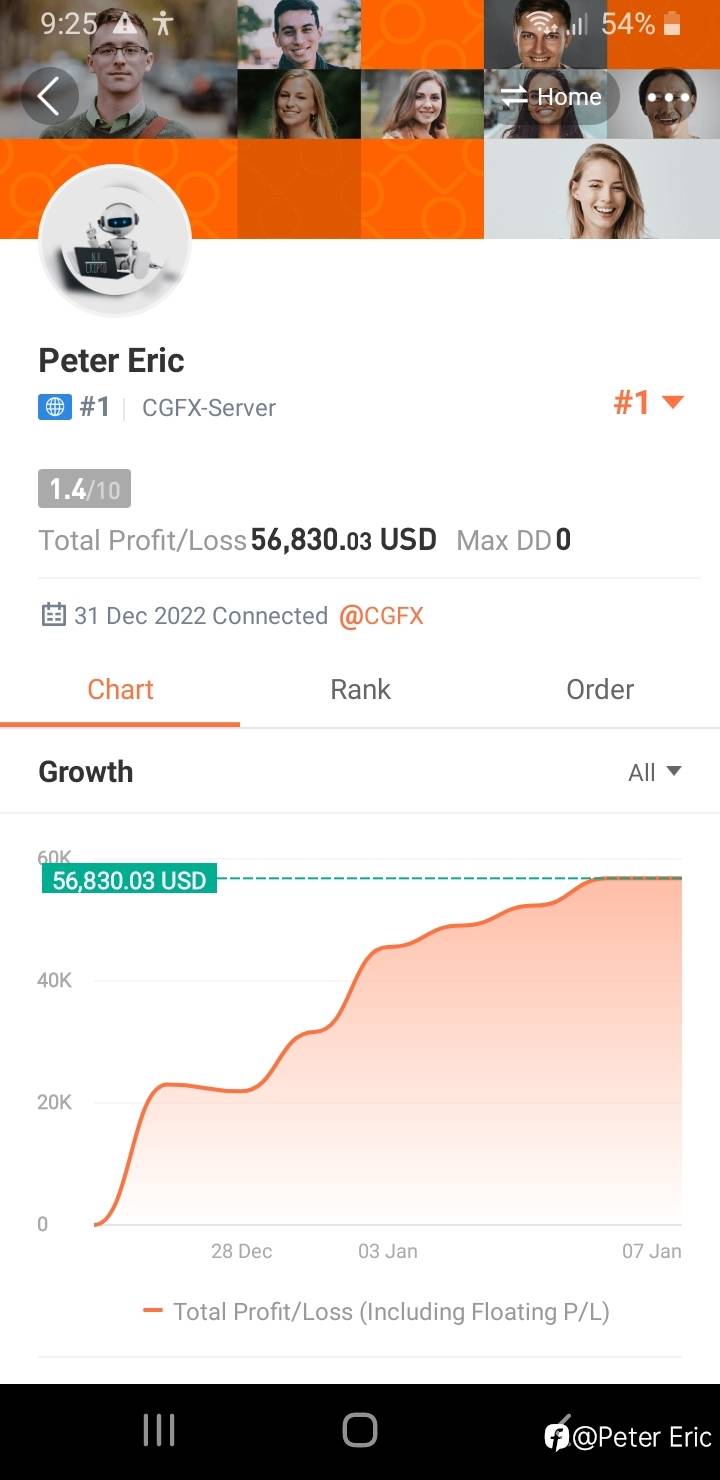Viewport: 720px width, 1480px height.
Task: Expand the orange #1 account dropdown
Action: pos(648,403)
